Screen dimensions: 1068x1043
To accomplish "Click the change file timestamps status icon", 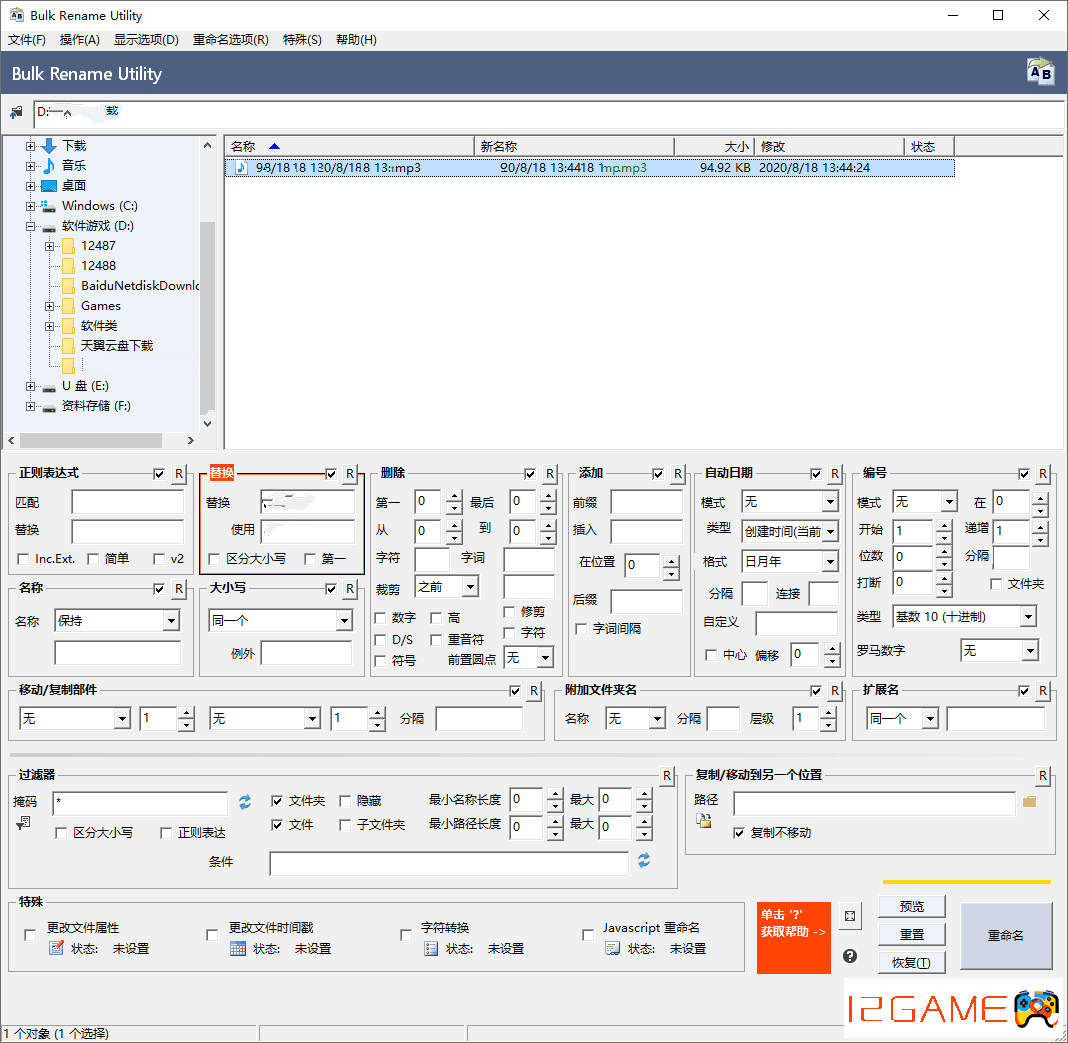I will coord(238,949).
